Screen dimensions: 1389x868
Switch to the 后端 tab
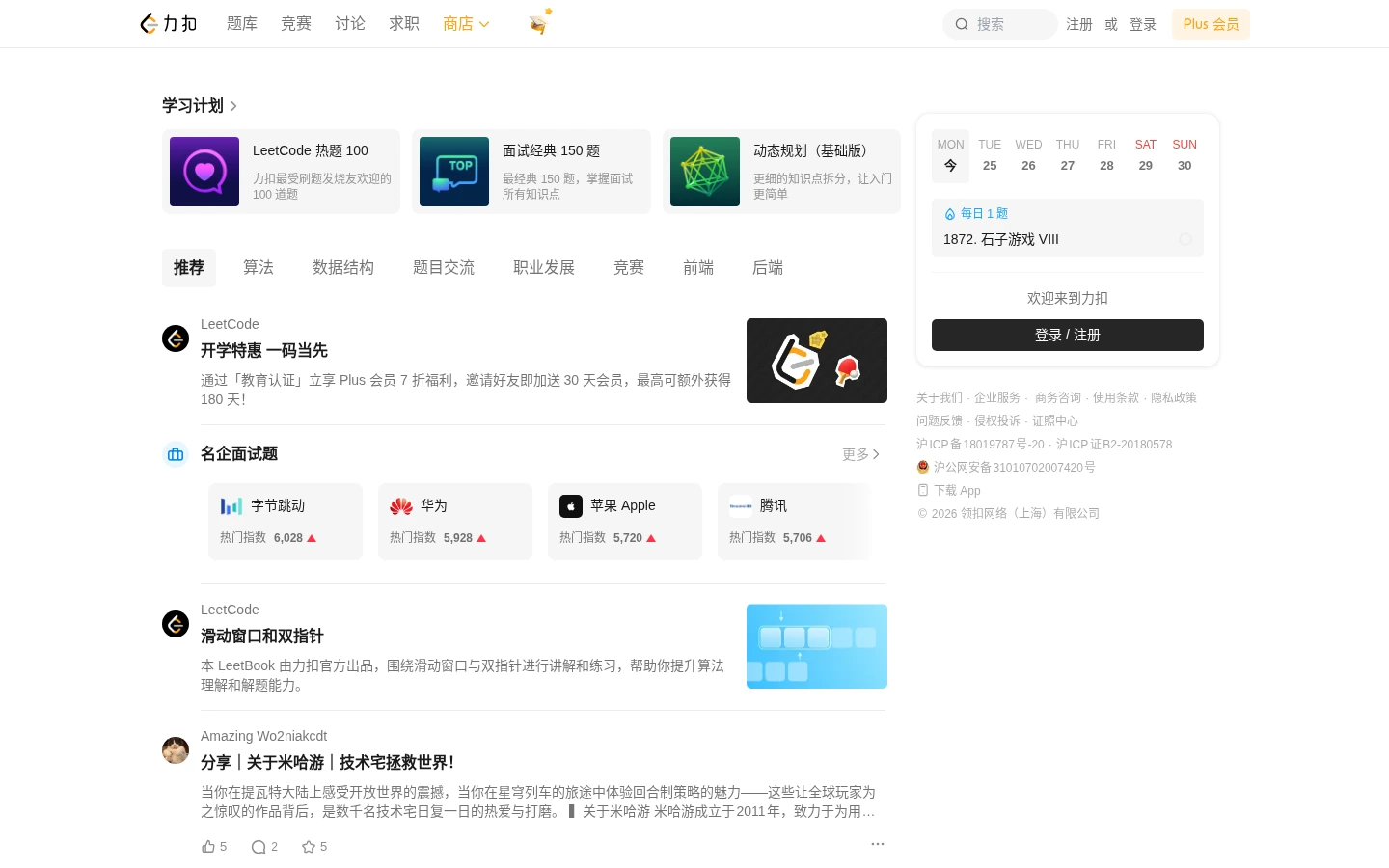tap(768, 268)
